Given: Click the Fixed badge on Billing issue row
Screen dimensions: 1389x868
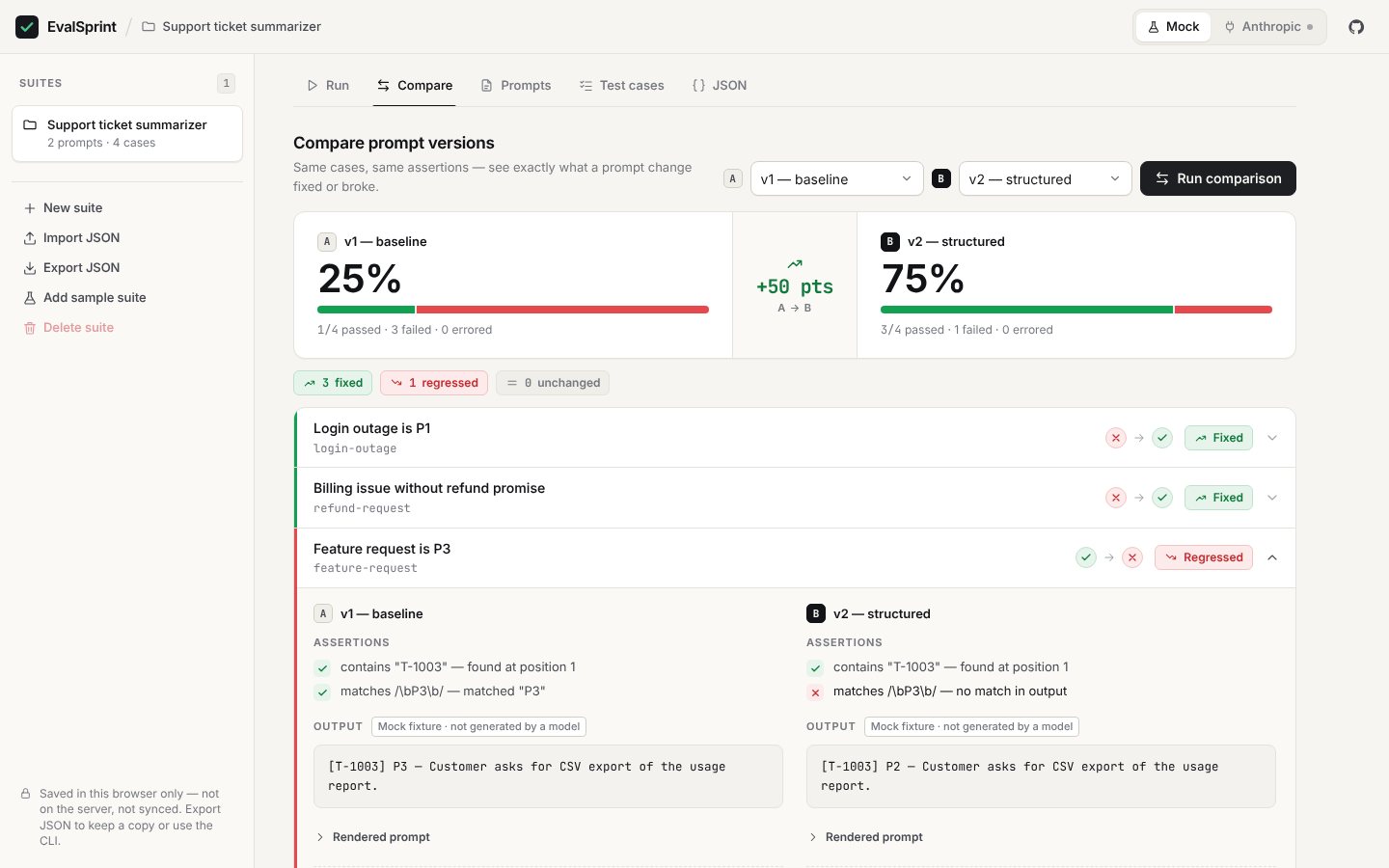Looking at the screenshot, I should [x=1218, y=498].
